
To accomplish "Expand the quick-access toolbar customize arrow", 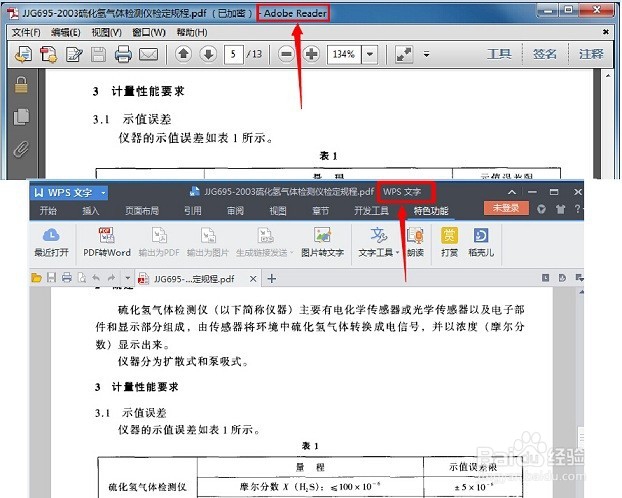I will point(127,278).
